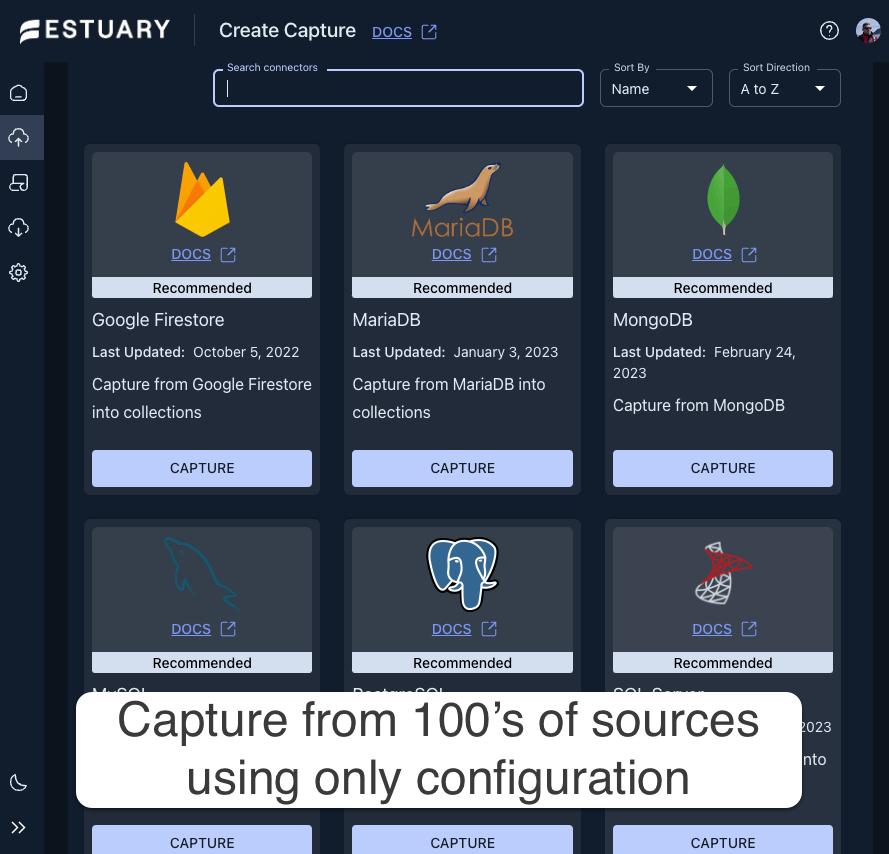Image resolution: width=889 pixels, height=854 pixels.
Task: Click the MongoDB card title
Action: point(653,320)
